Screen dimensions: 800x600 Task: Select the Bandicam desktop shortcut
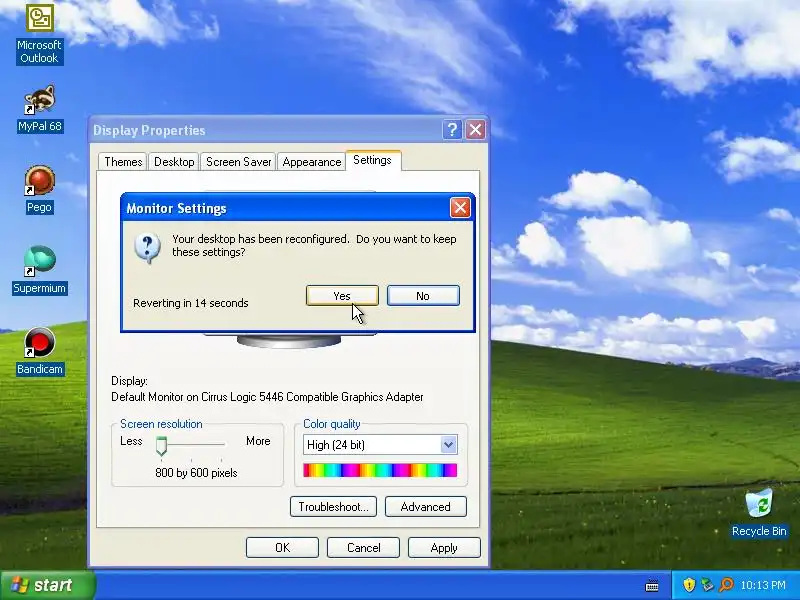(x=39, y=352)
